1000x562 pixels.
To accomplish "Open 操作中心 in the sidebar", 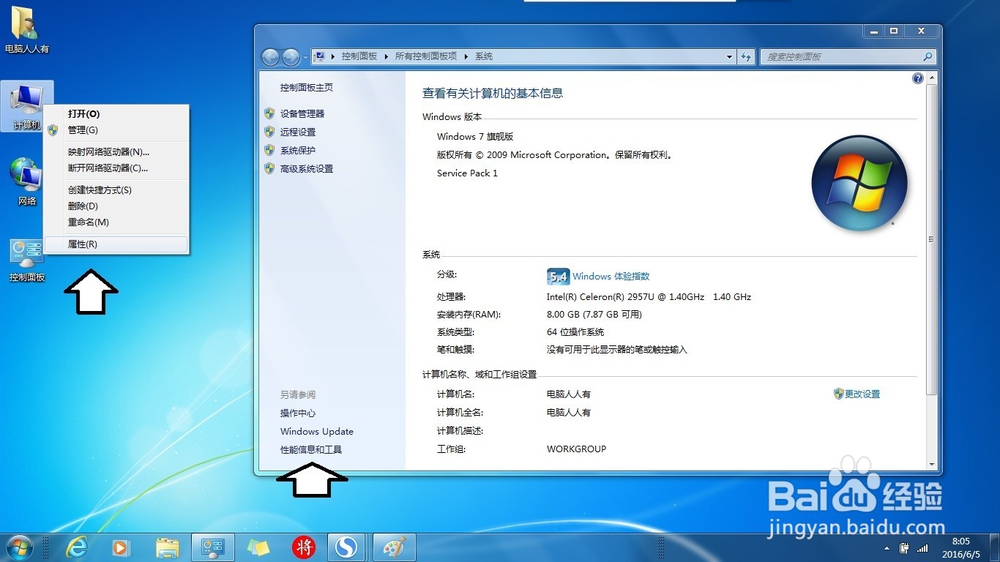I will (298, 413).
